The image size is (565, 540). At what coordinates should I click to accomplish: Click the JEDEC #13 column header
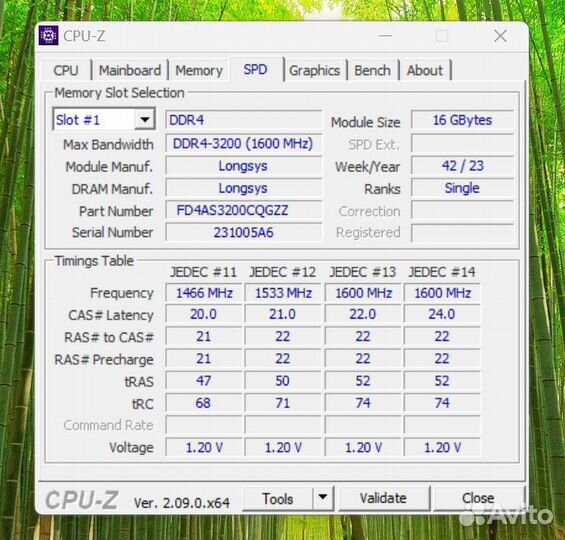point(362,272)
